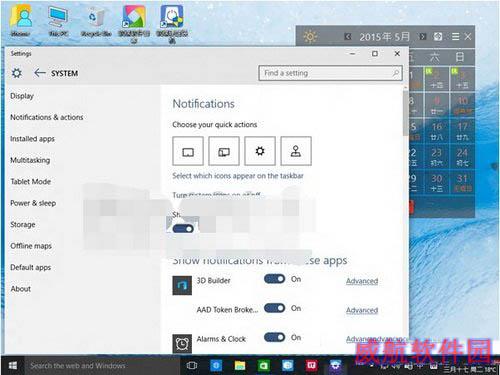This screenshot has width=500, height=375.
Task: Open the Multitasking category
Action: click(x=30, y=160)
